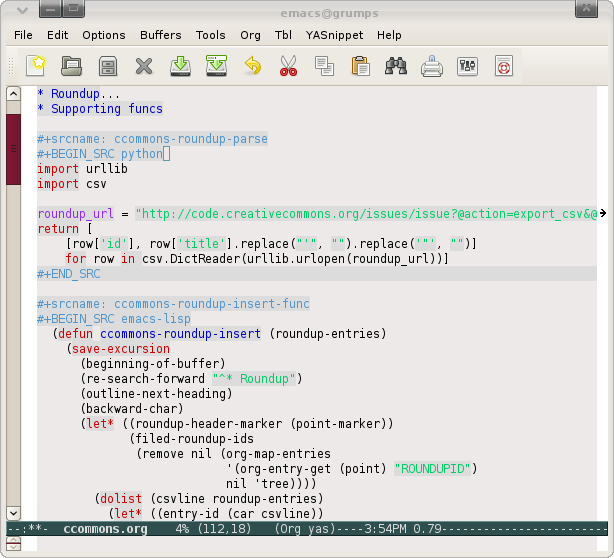The height and width of the screenshot is (558, 614).
Task: Click the #+BEGIN_SRC emacs-lisp line
Action: point(114,319)
